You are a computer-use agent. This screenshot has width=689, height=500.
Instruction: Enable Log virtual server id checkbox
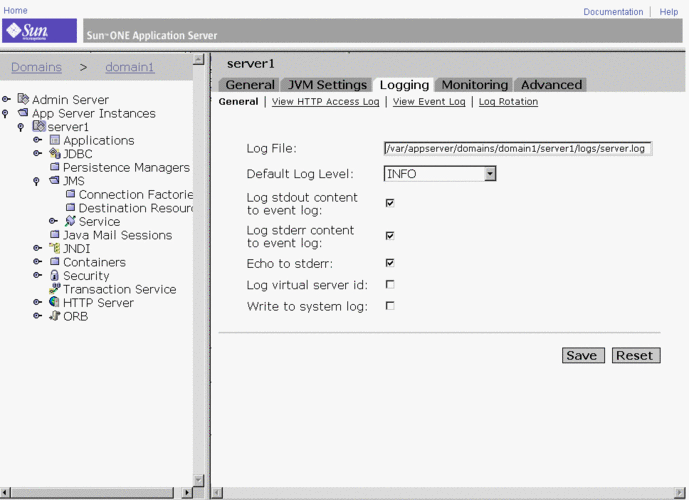pyautogui.click(x=390, y=284)
